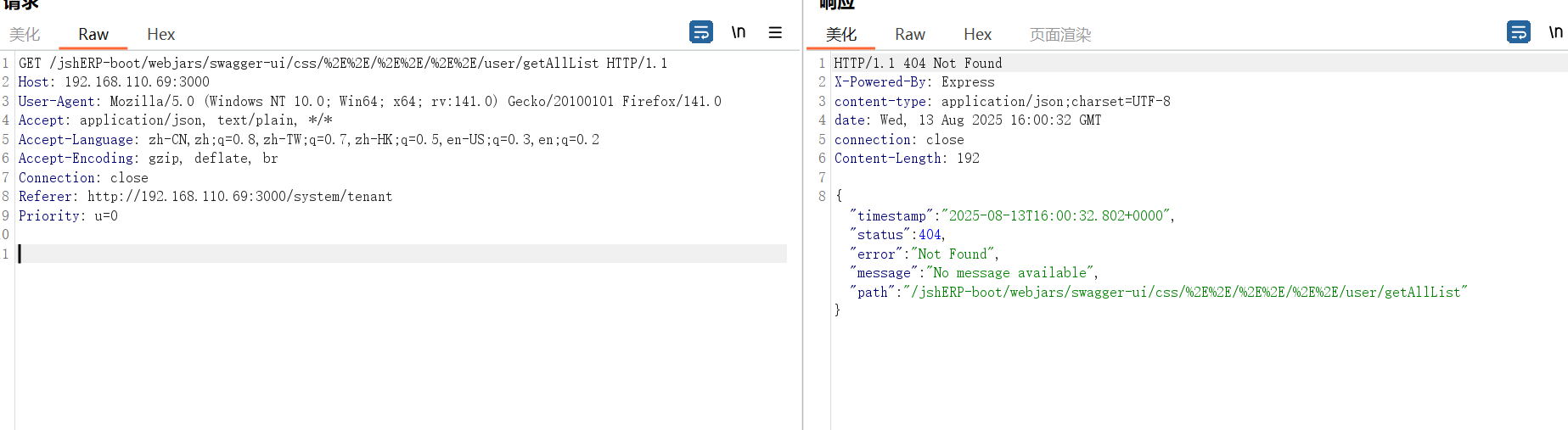Image resolution: width=1568 pixels, height=430 pixels.
Task: Select the request Raw tab
Action: [x=93, y=35]
